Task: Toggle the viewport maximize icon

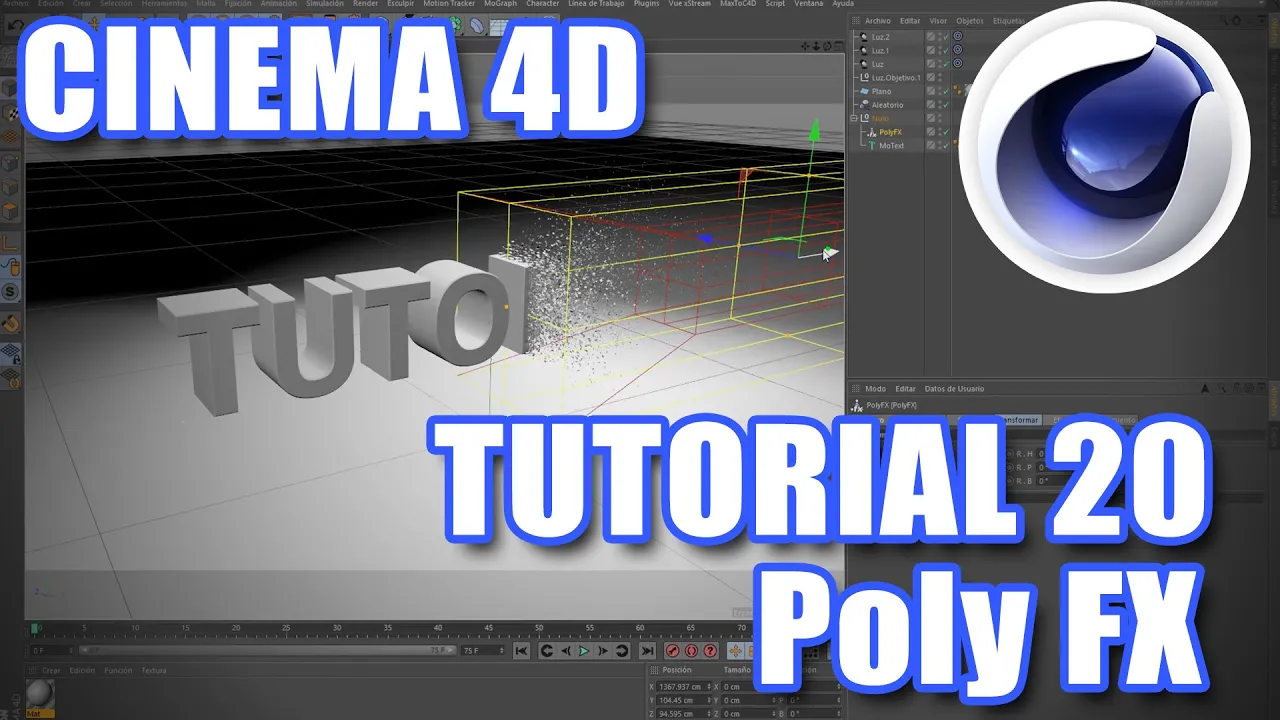Action: click(x=837, y=46)
